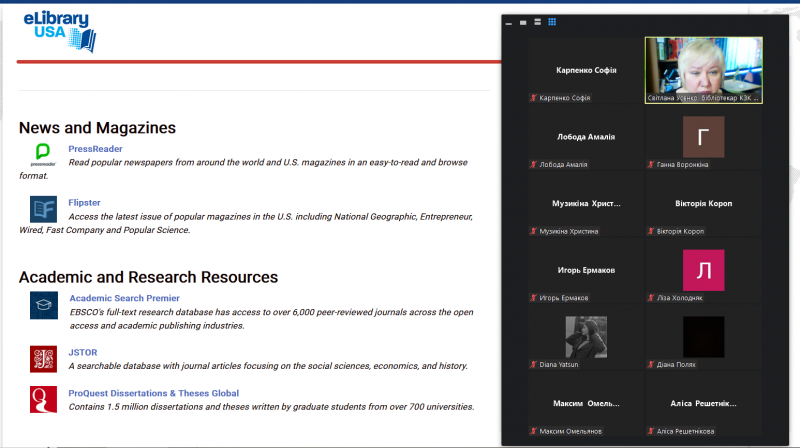
Task: Open the PressReader link
Action: click(95, 148)
